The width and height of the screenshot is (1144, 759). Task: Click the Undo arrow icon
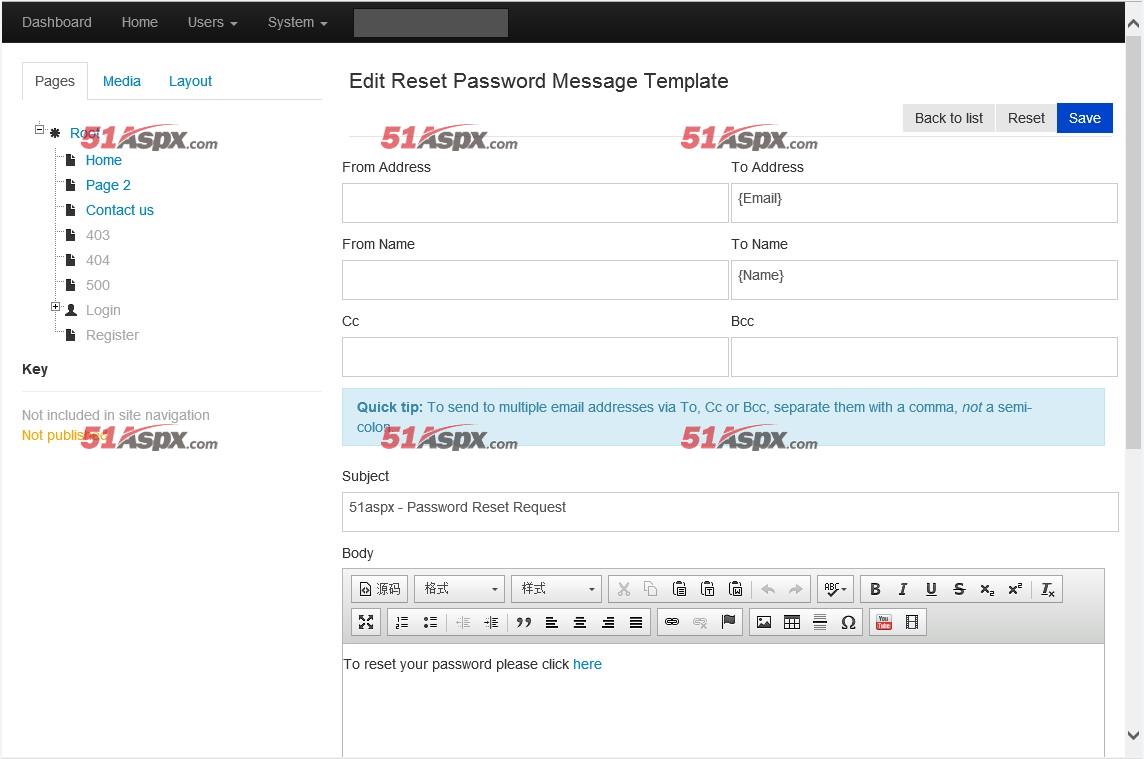tap(768, 589)
